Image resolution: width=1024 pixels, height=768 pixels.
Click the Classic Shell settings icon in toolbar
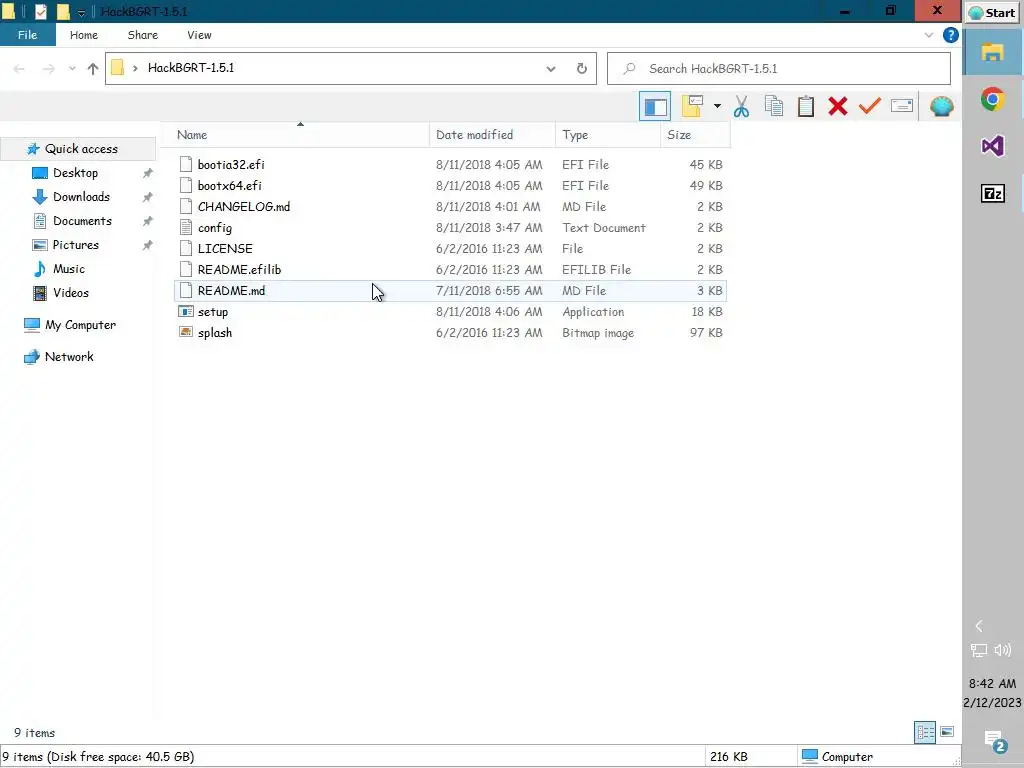[942, 106]
